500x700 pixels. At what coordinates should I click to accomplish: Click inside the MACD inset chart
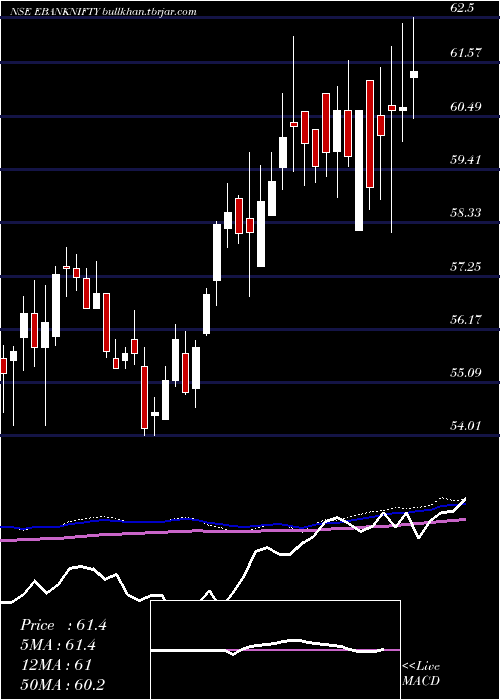pyautogui.click(x=275, y=650)
